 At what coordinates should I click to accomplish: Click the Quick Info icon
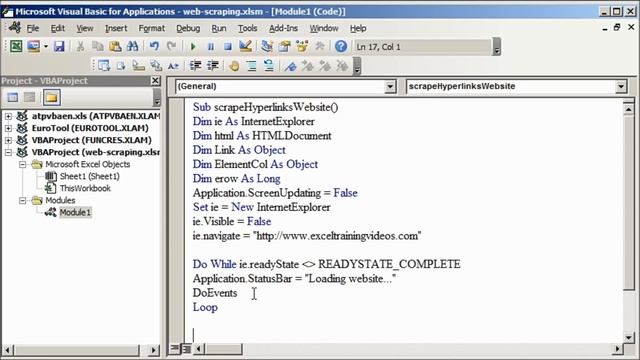point(138,65)
